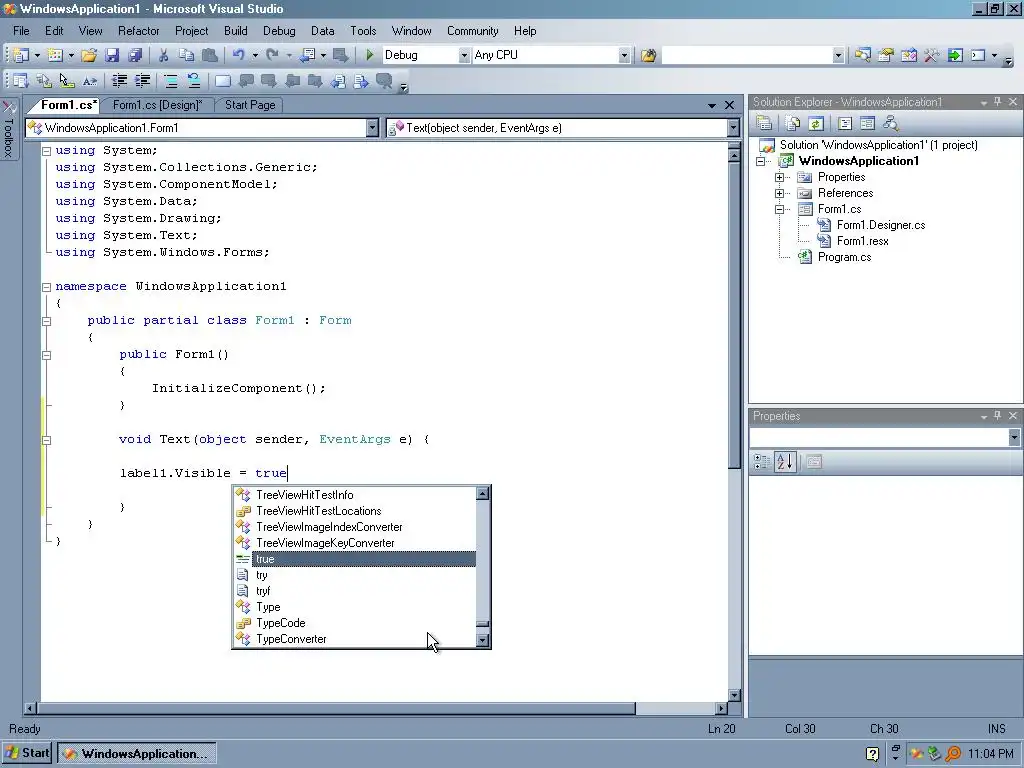Click Show All Files in Solution Explorer

click(793, 123)
